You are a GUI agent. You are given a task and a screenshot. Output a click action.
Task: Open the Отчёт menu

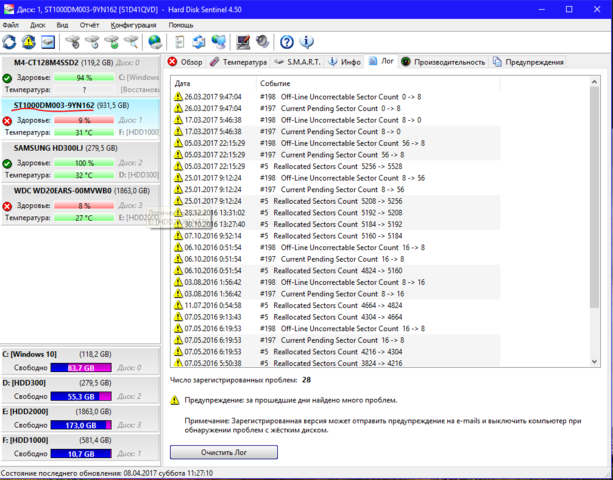(90, 25)
